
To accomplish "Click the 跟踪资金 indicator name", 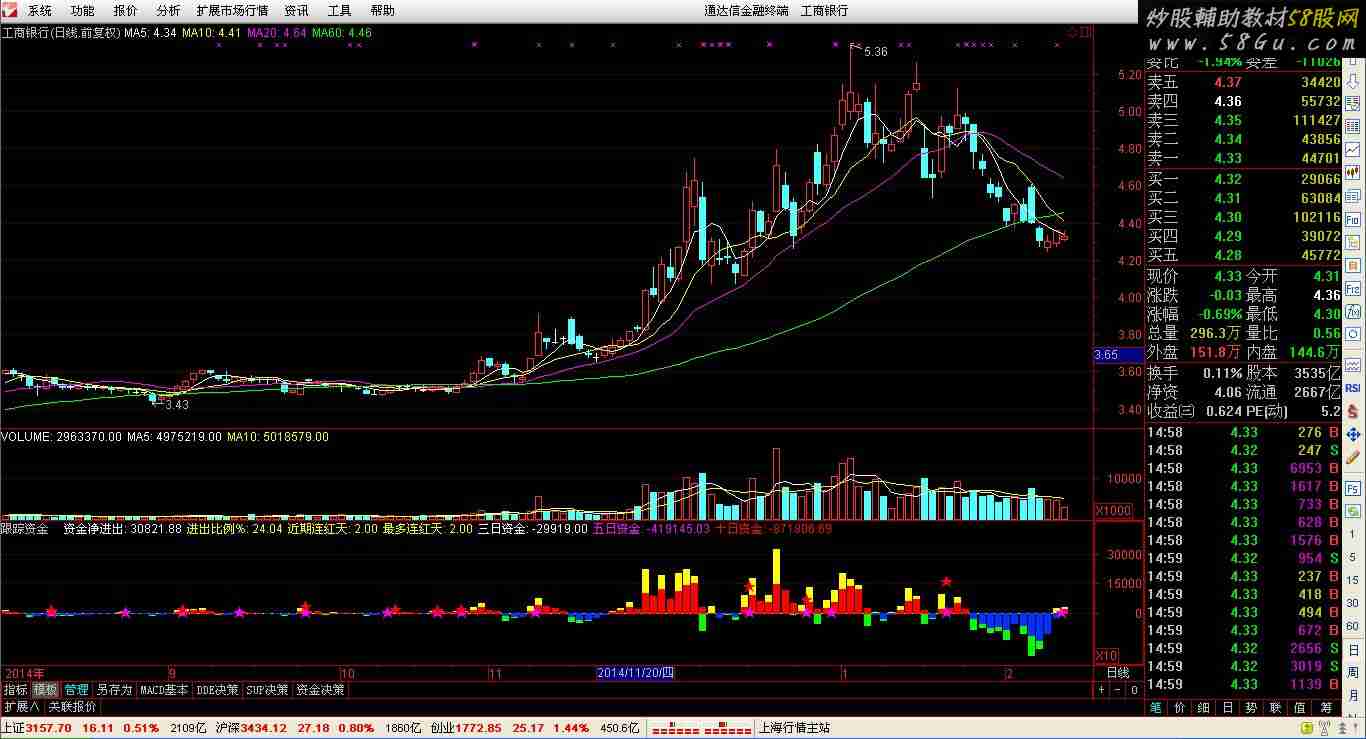I will [x=24, y=528].
